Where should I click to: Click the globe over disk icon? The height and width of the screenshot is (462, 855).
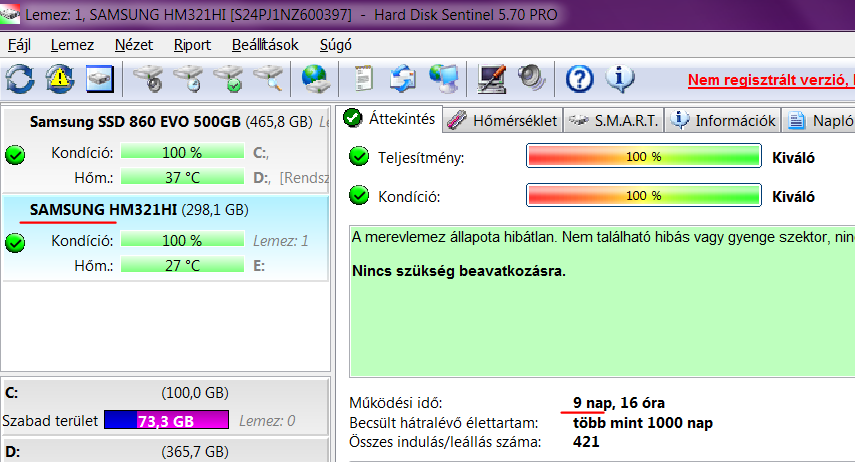315,79
